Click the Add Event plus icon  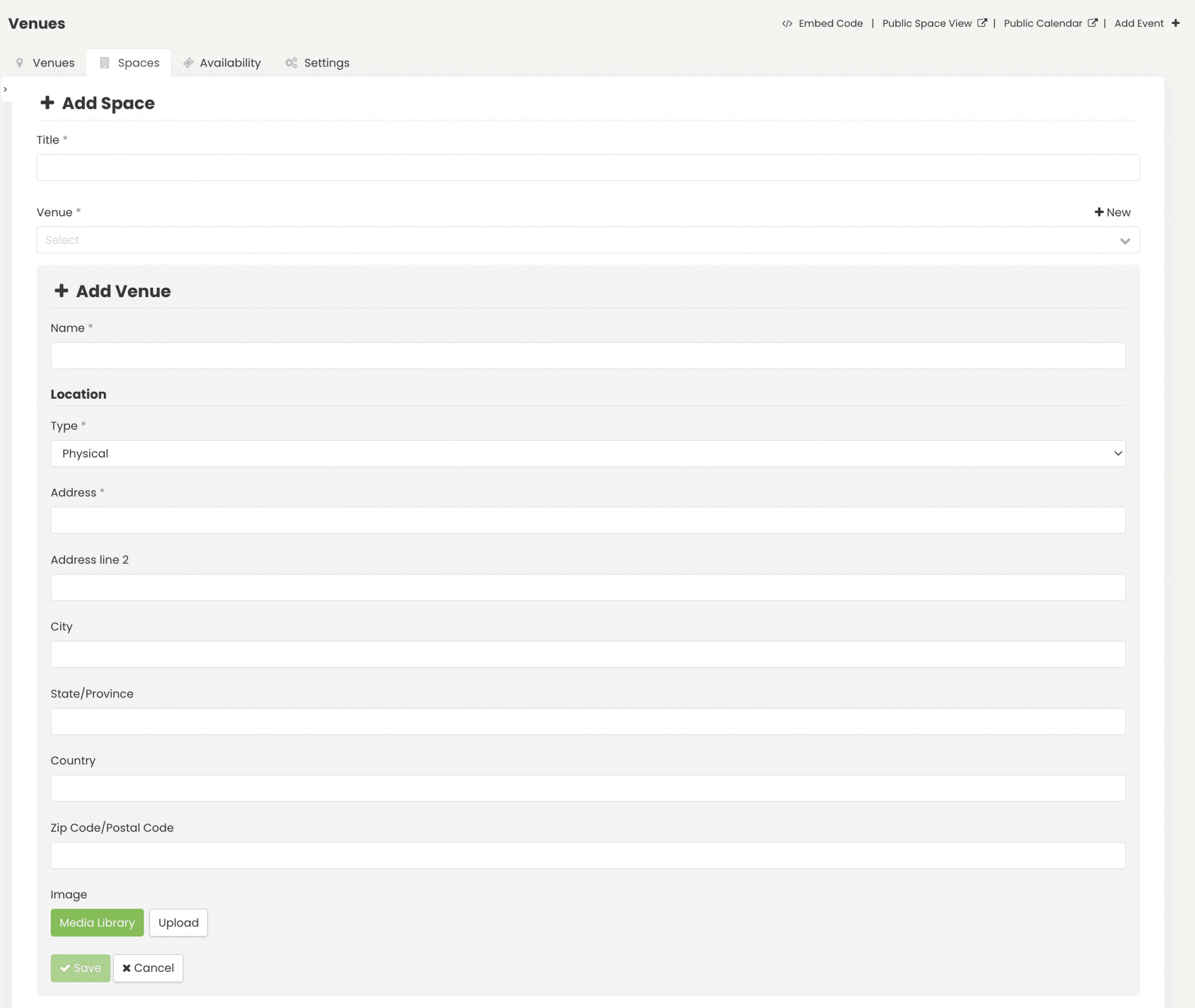click(1176, 23)
